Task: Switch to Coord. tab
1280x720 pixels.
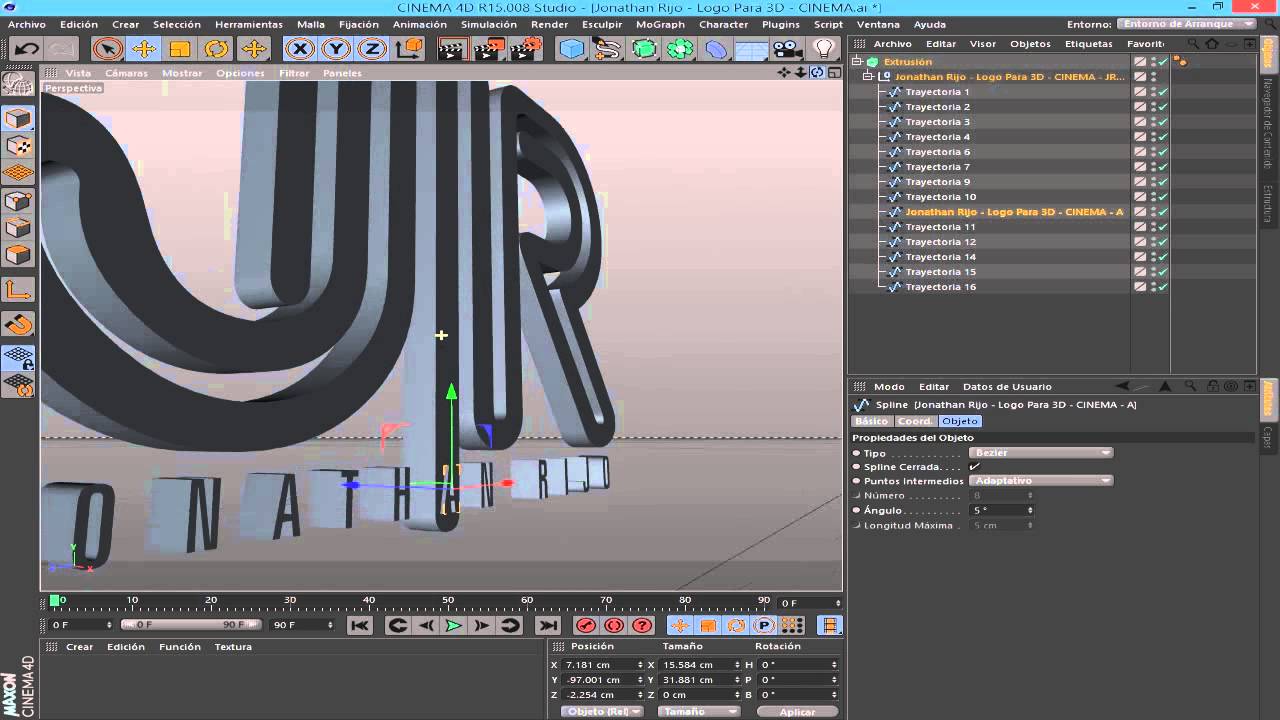Action: point(915,421)
